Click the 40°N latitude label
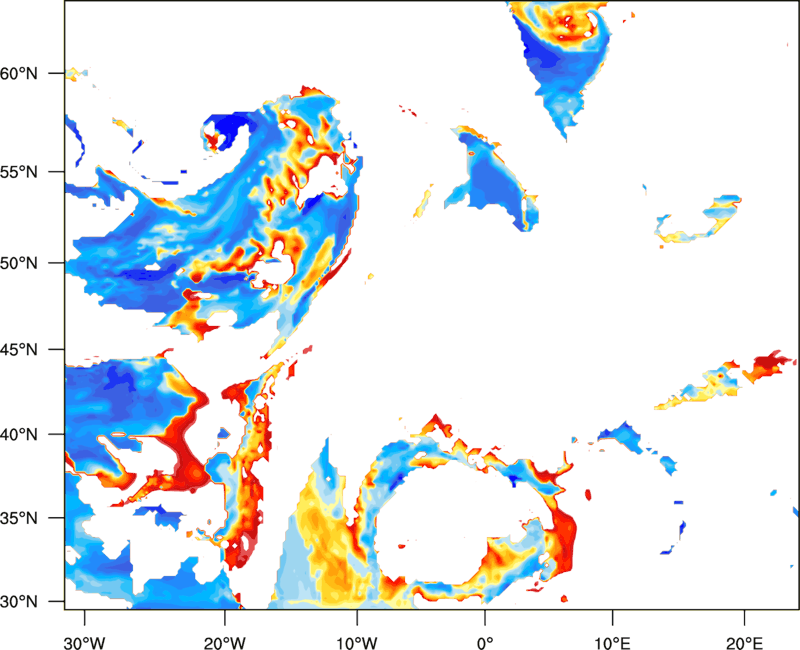 pos(19,435)
